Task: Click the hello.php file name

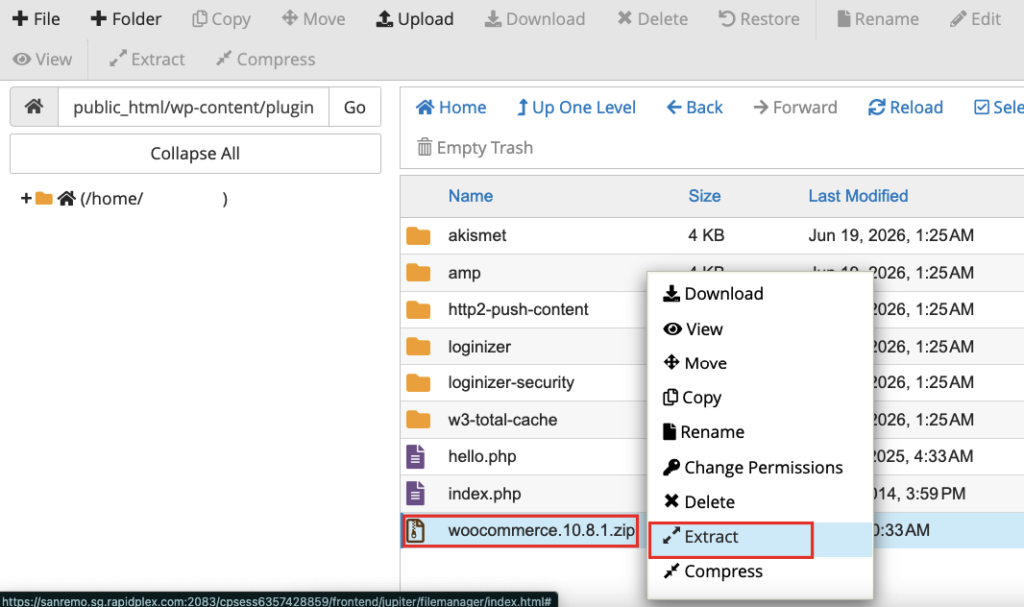Action: (x=482, y=456)
